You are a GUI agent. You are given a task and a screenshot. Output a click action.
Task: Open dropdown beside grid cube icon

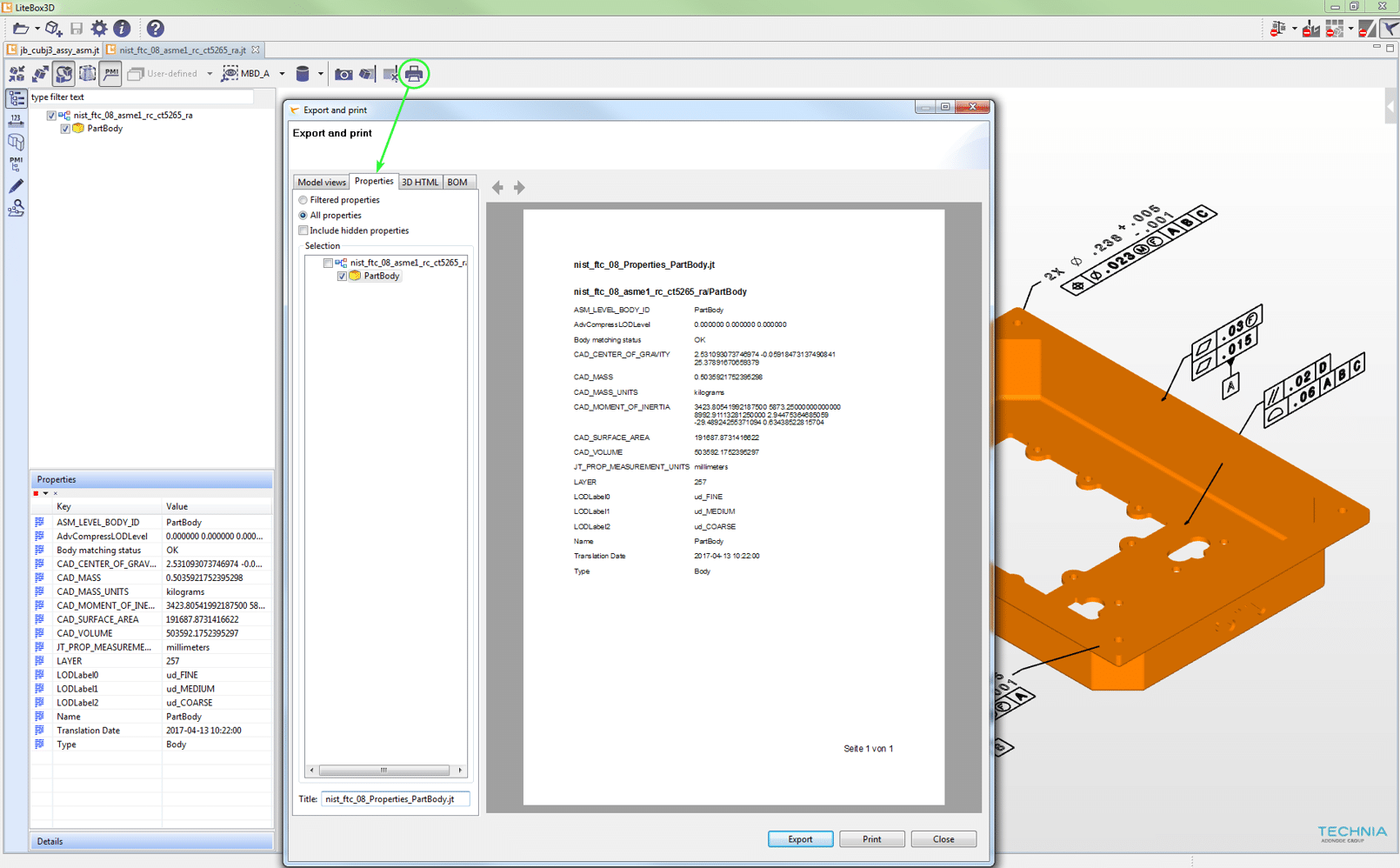tap(1350, 30)
